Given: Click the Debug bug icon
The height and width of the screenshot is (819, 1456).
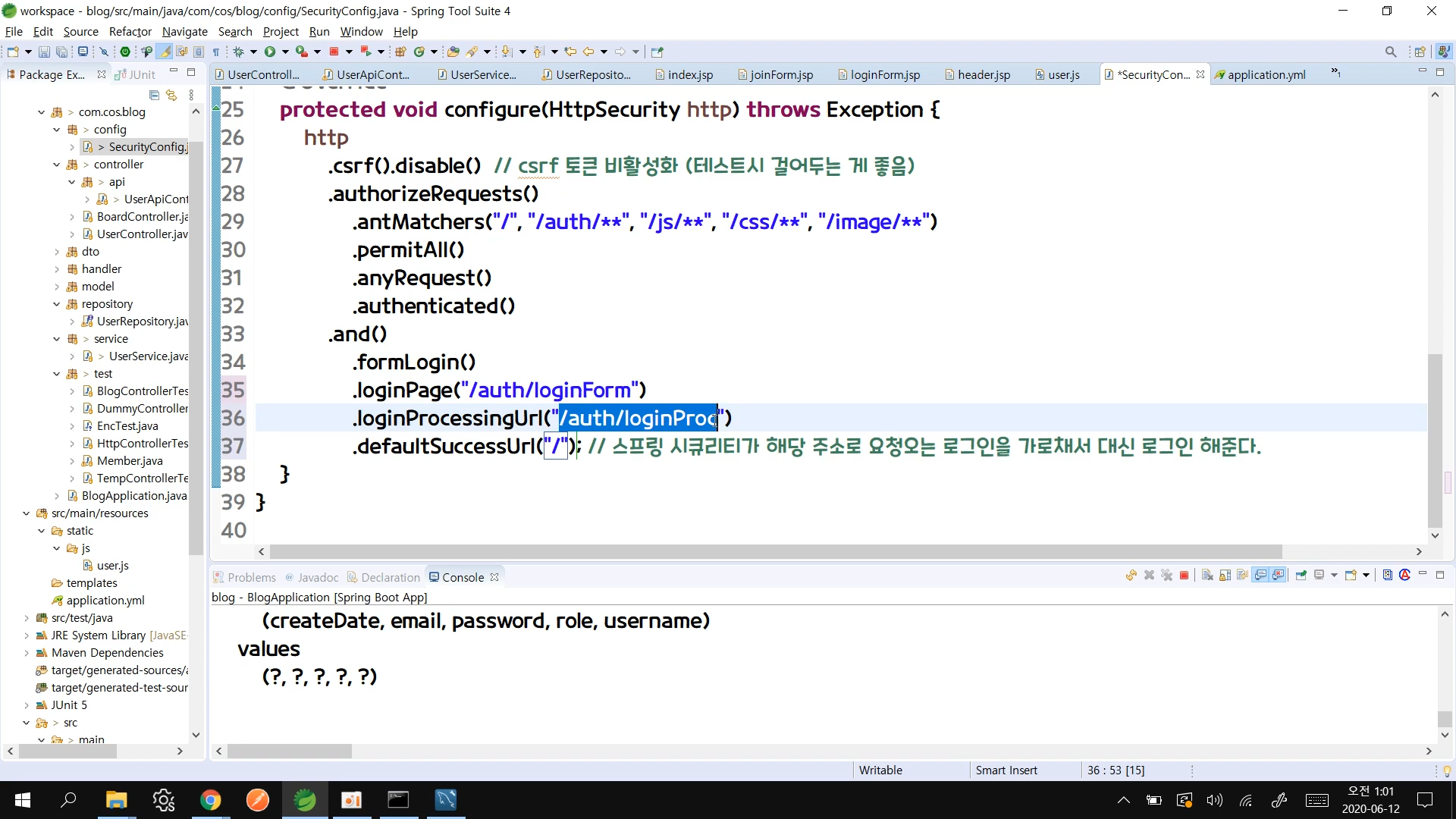Looking at the screenshot, I should point(238,52).
